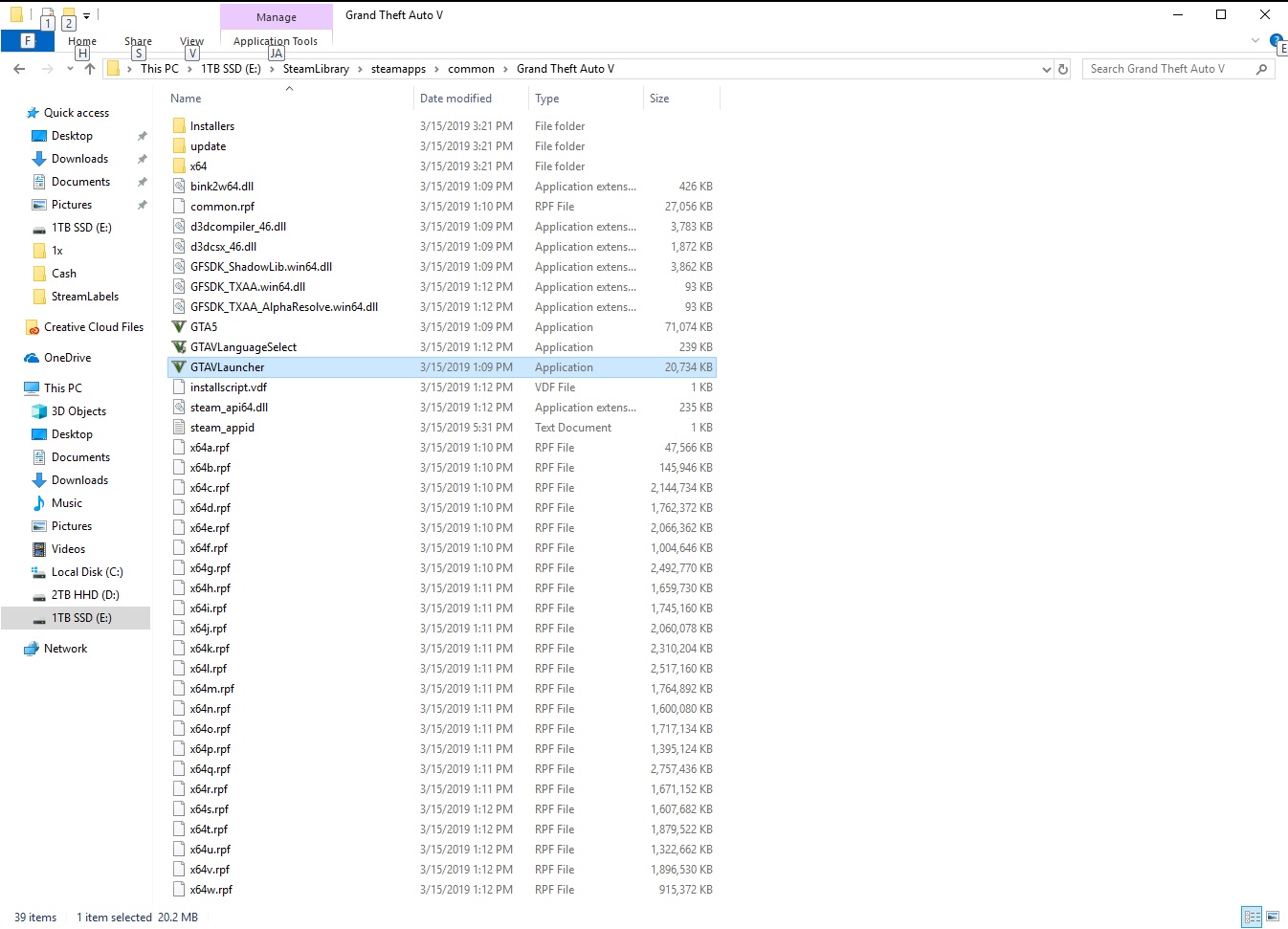Open the recent locations dropdown arrow
The width and height of the screenshot is (1288, 929).
(x=70, y=69)
